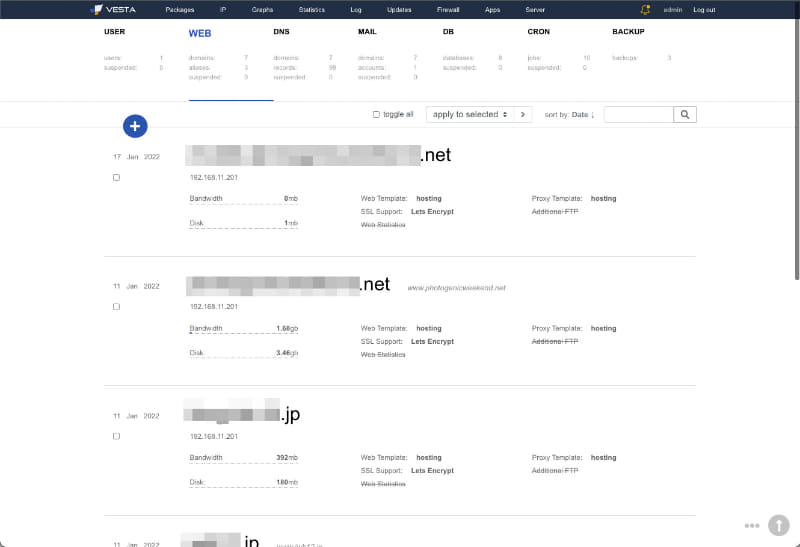Select the checkbox for the 17 Jan 2022 domain

point(116,178)
